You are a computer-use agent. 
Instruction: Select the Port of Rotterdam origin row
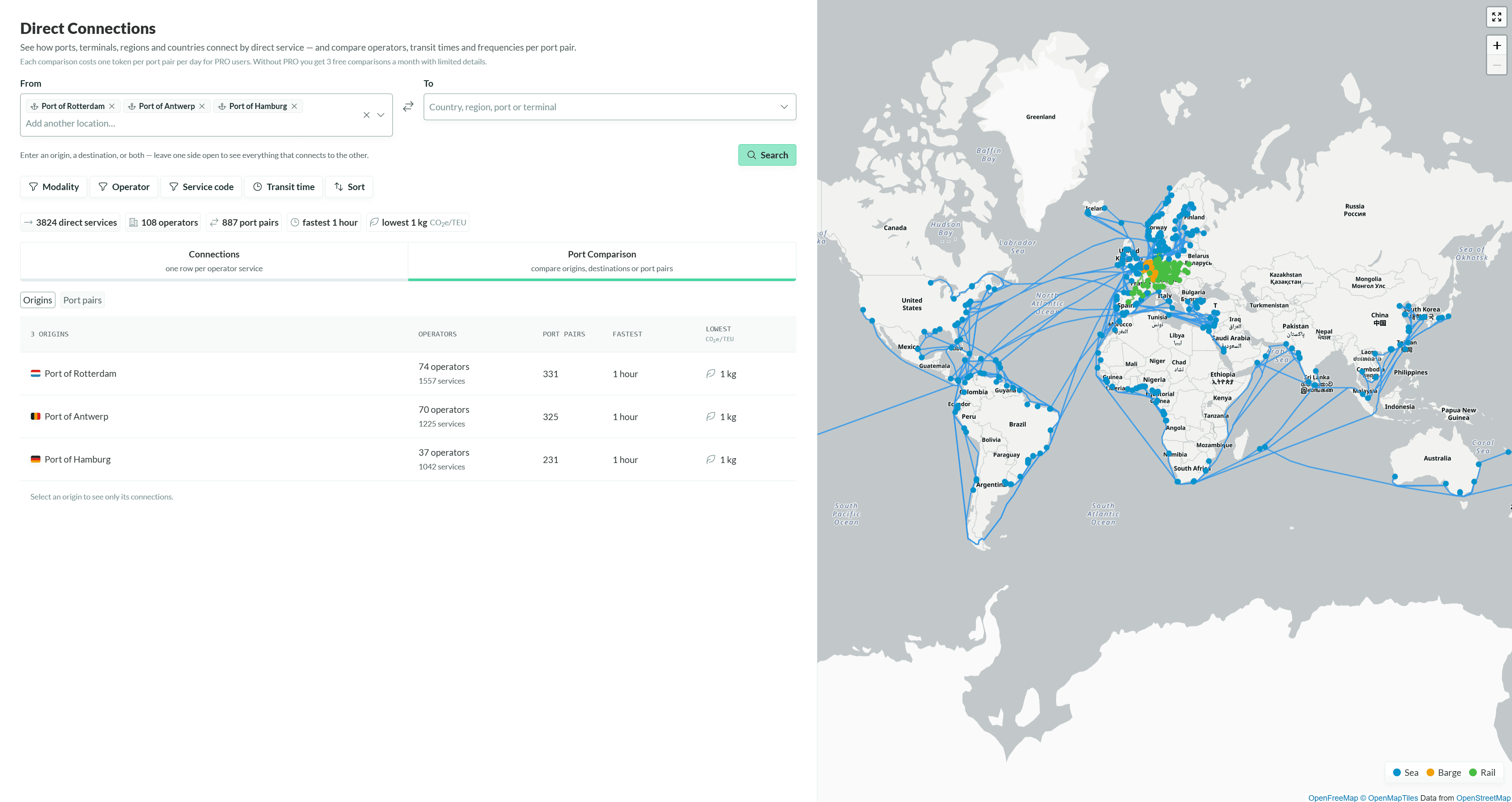click(x=408, y=374)
